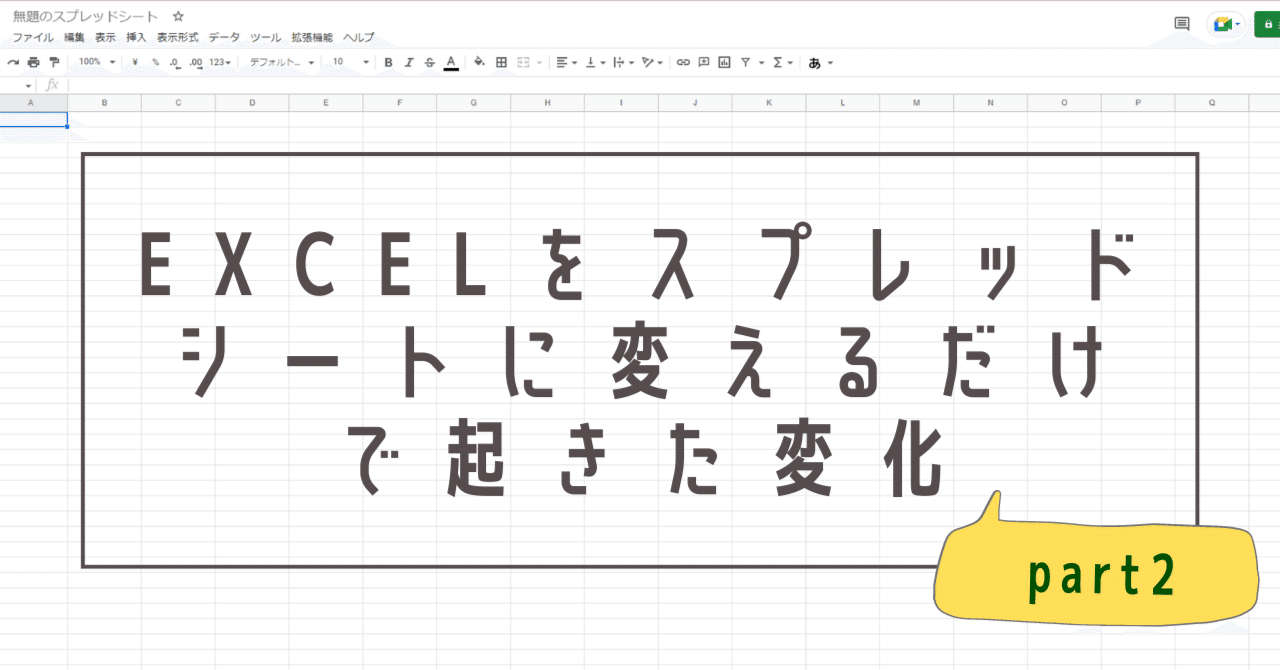
Task: Select column M header
Action: coord(917,103)
